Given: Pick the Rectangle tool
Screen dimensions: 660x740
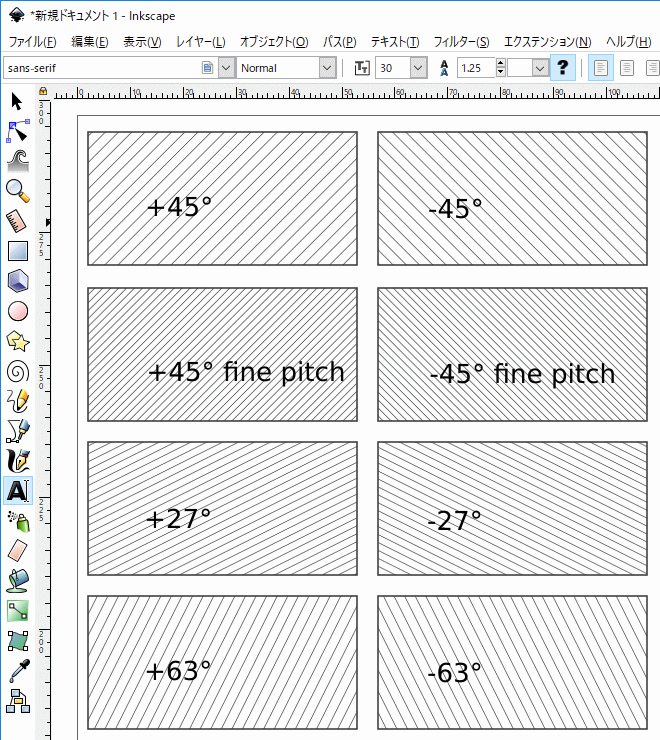Looking at the screenshot, I should point(17,251).
